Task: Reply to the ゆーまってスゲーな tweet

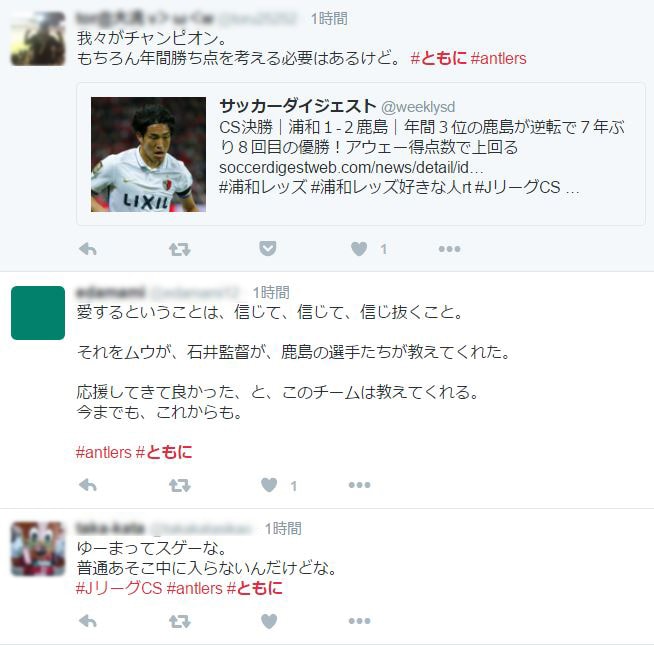Action: click(x=88, y=621)
